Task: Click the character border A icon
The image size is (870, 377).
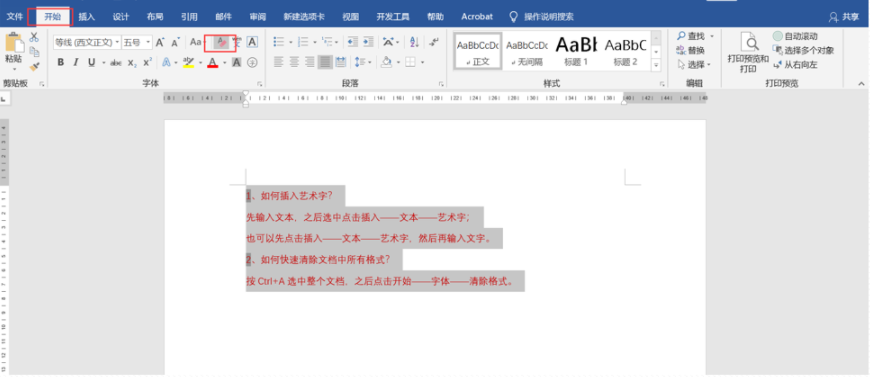Action: [x=252, y=42]
